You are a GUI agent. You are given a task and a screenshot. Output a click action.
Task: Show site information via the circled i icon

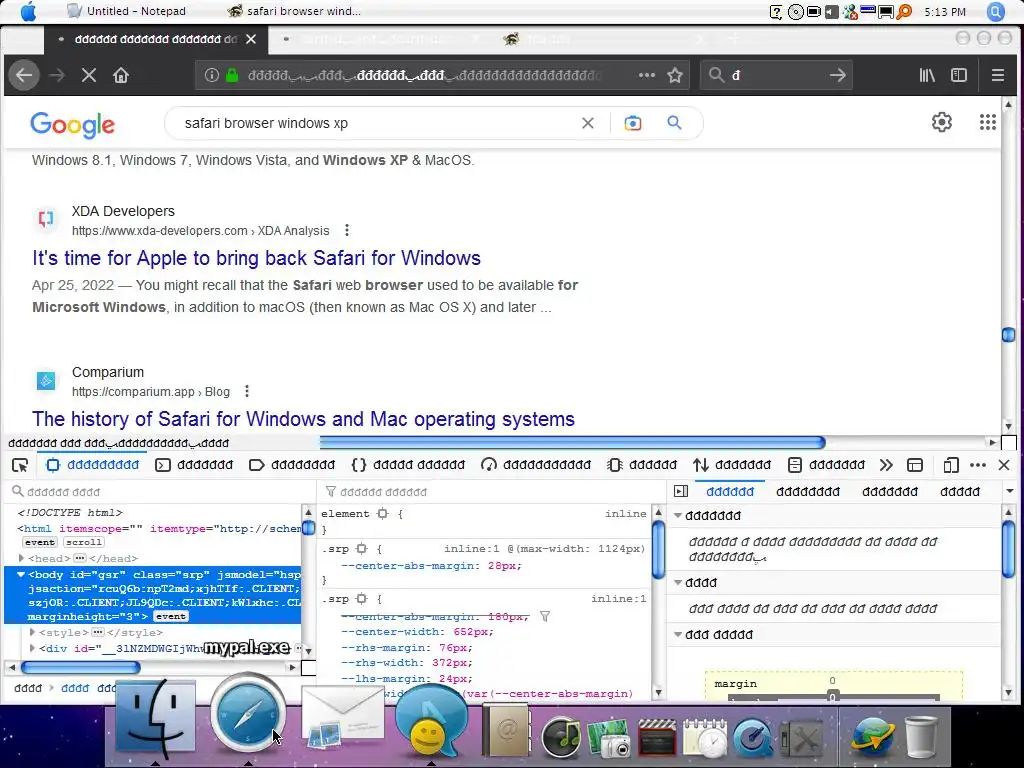coord(212,75)
